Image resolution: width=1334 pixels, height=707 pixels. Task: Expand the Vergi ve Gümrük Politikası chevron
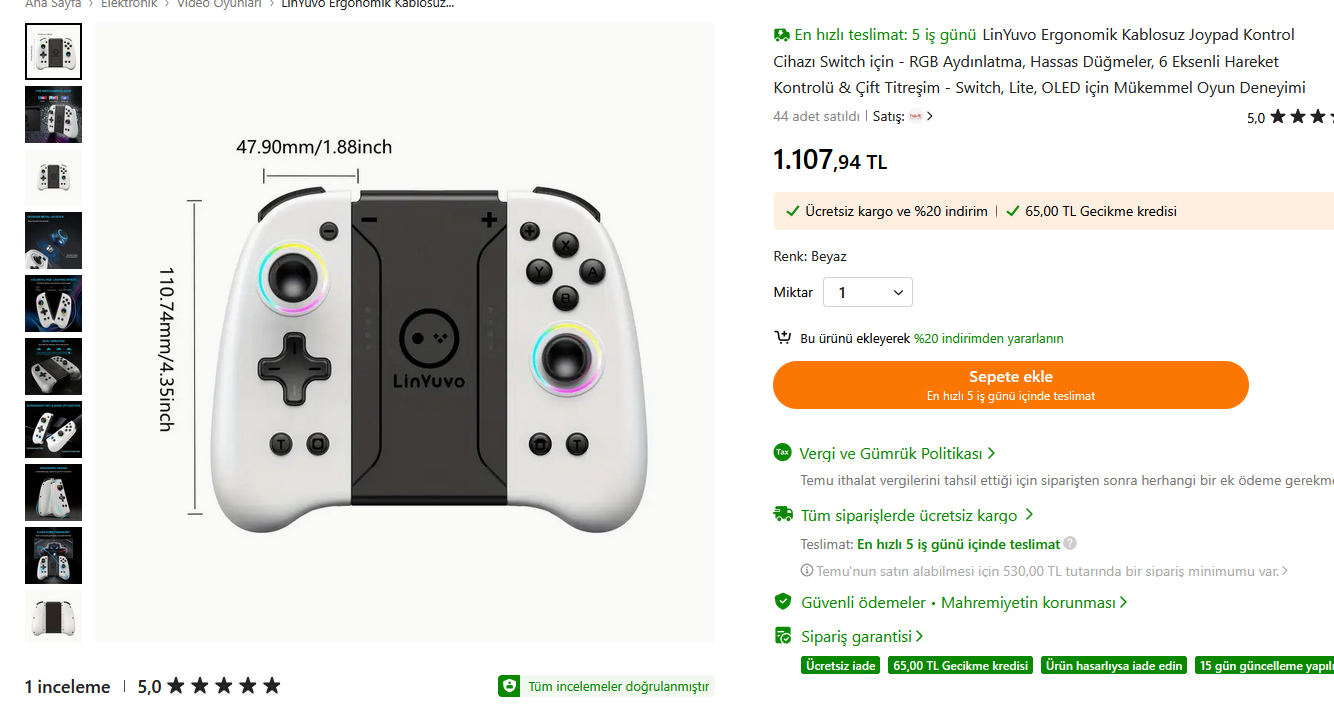[991, 453]
